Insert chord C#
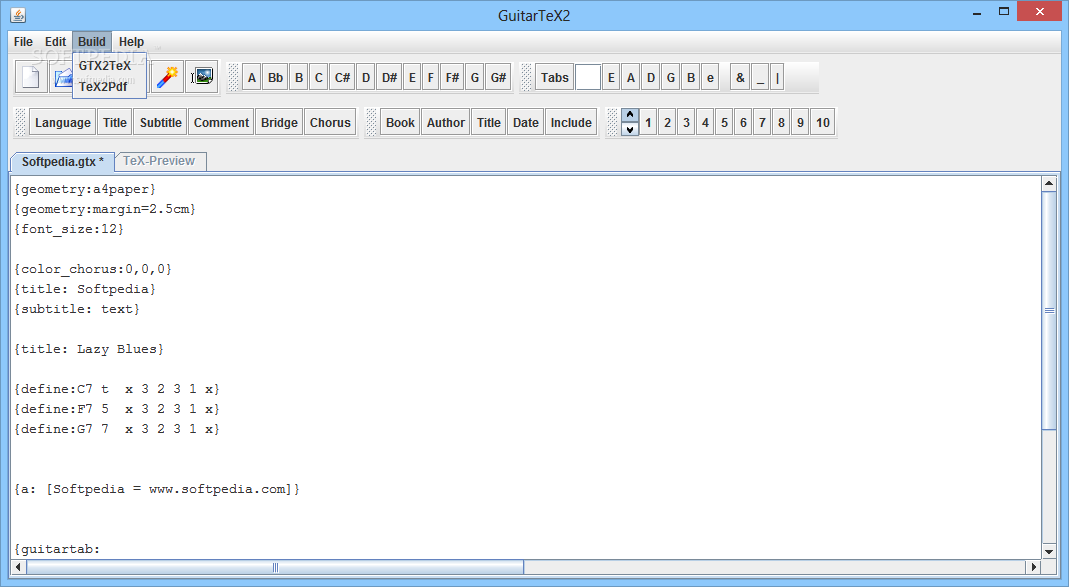 coord(342,78)
